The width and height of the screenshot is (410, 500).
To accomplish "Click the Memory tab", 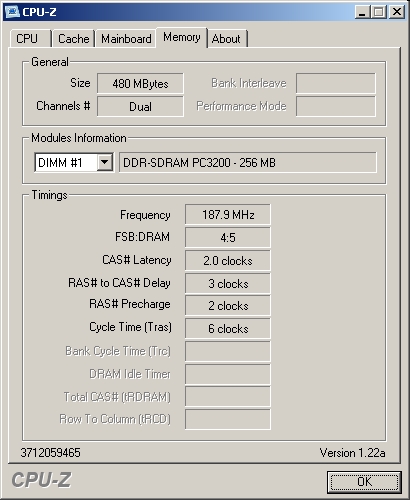I will (182, 37).
